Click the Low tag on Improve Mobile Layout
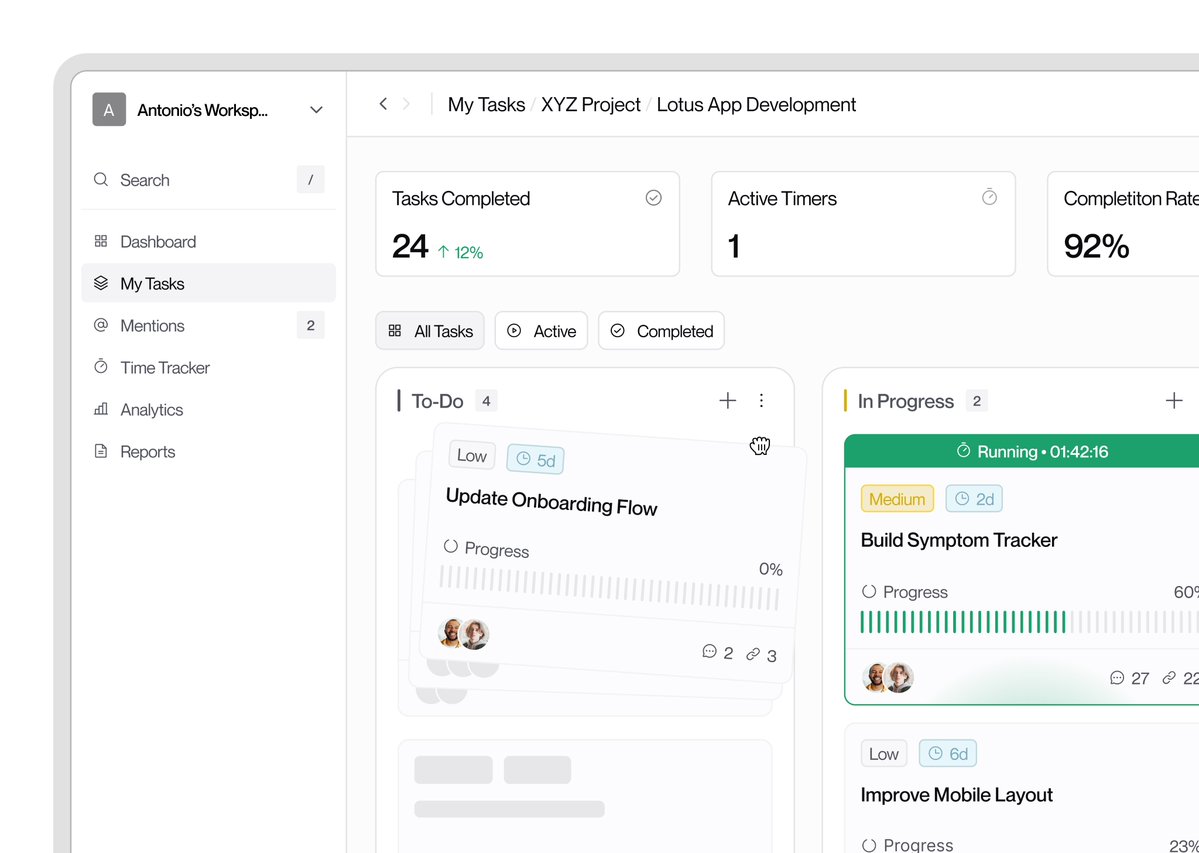 (x=884, y=754)
